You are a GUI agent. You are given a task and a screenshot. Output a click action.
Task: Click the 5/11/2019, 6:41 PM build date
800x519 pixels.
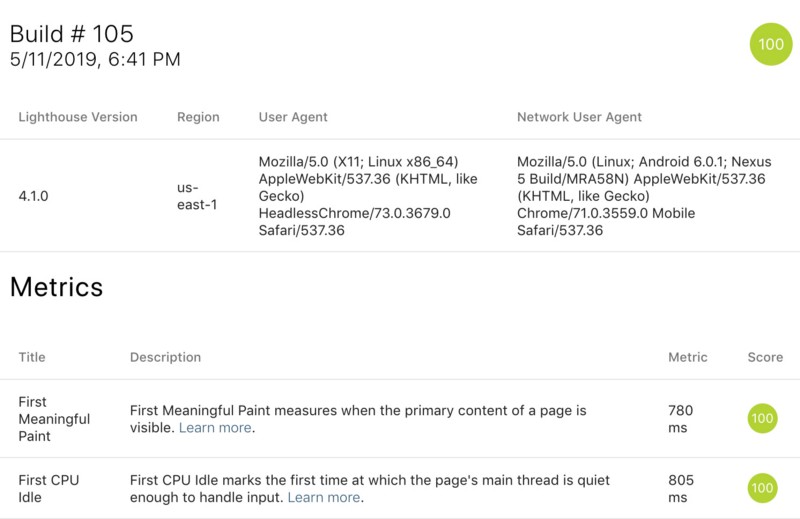(x=95, y=59)
